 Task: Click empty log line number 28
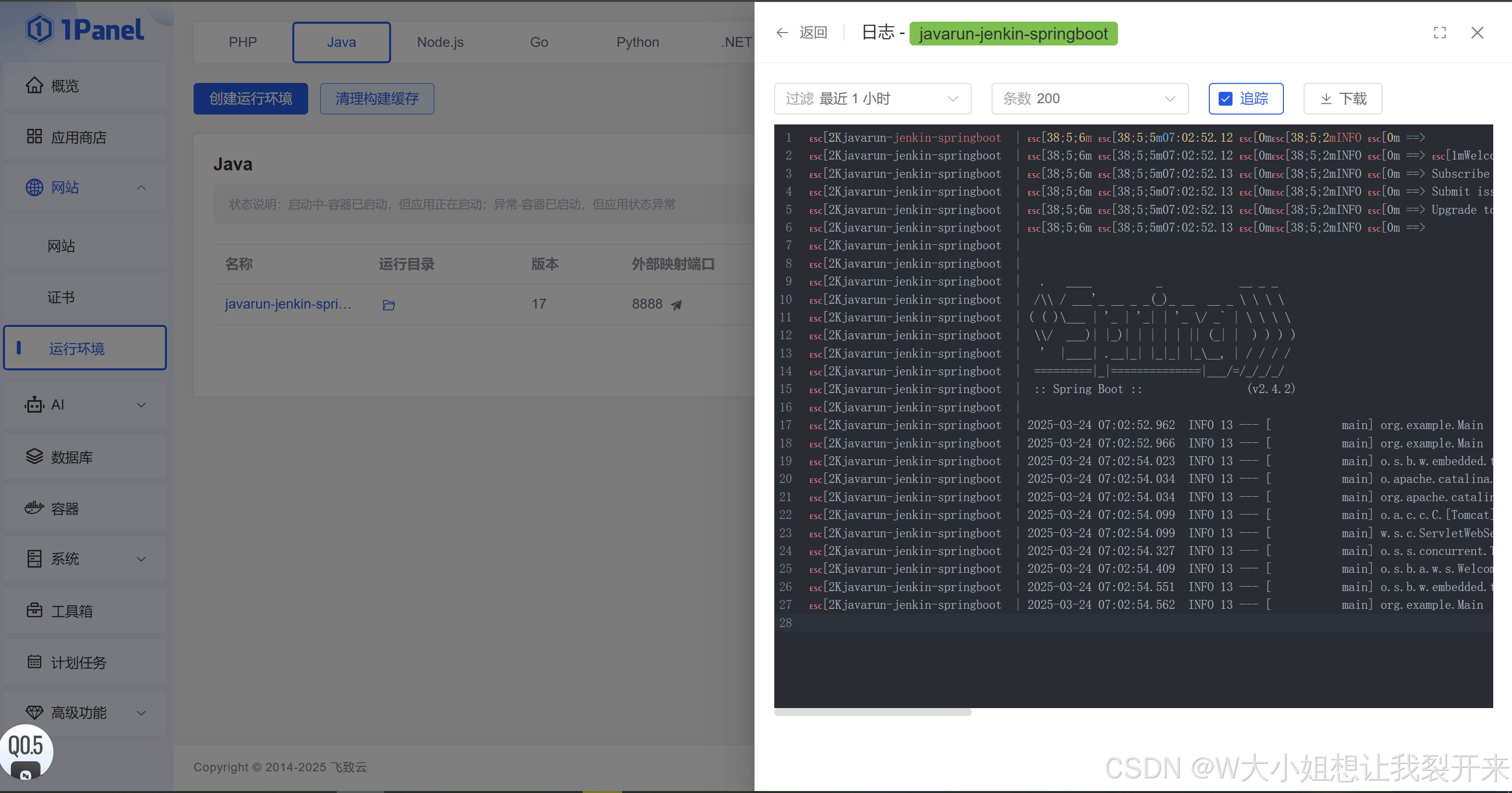[x=785, y=623]
